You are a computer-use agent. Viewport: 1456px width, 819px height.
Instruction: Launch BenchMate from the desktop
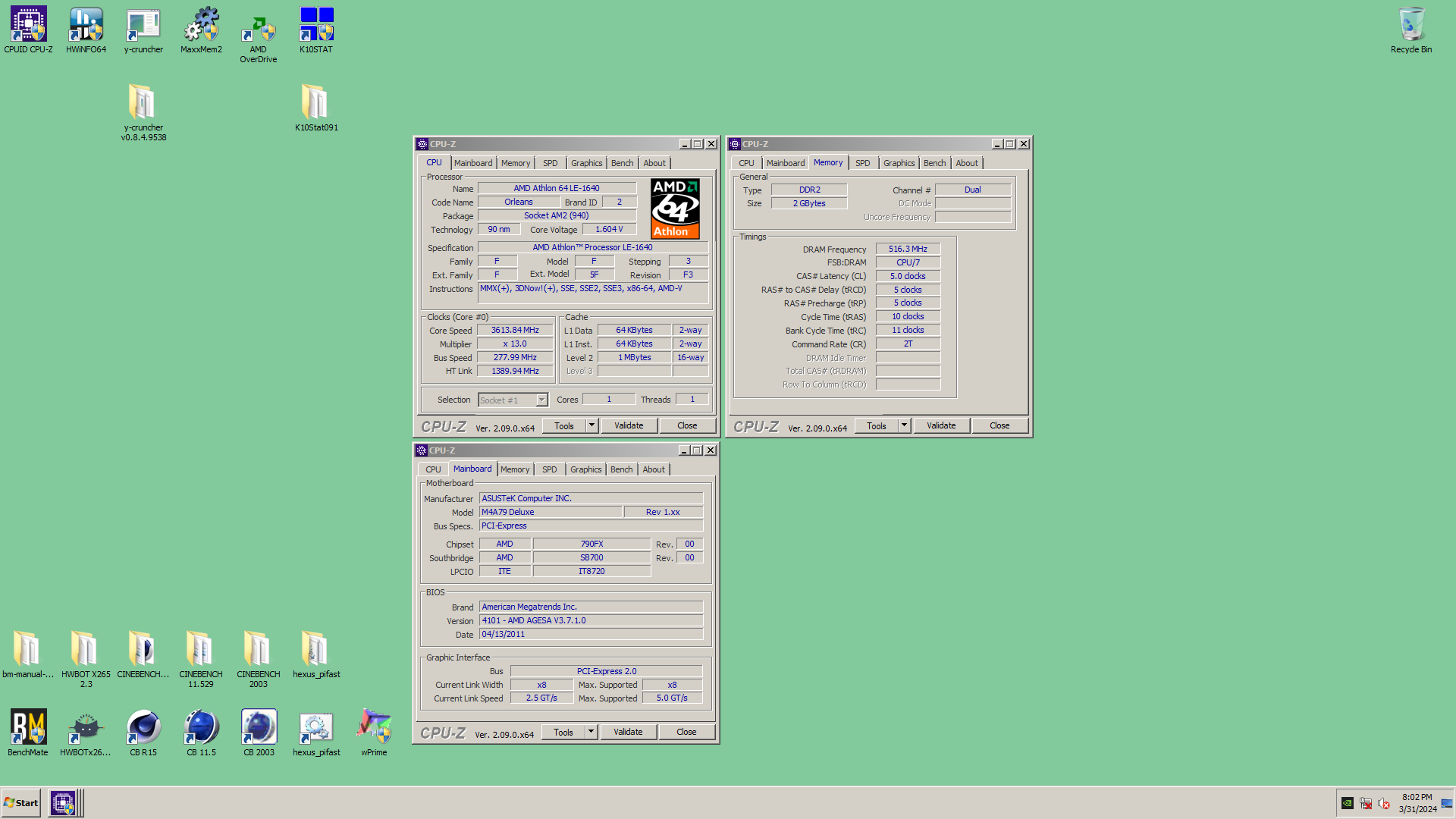[28, 732]
